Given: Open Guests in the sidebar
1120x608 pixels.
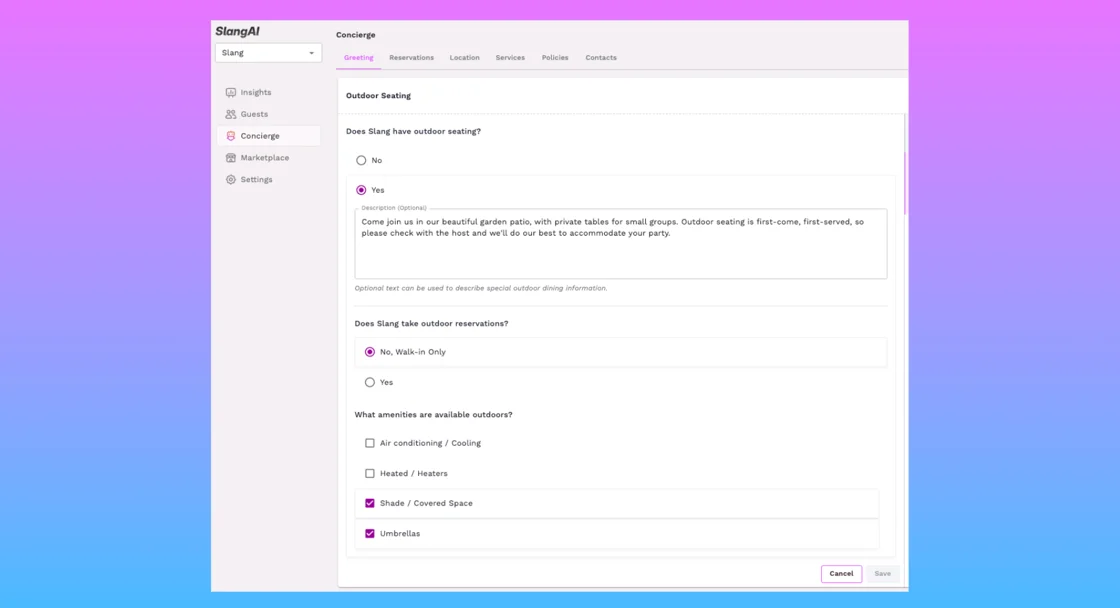Looking at the screenshot, I should click(x=254, y=114).
